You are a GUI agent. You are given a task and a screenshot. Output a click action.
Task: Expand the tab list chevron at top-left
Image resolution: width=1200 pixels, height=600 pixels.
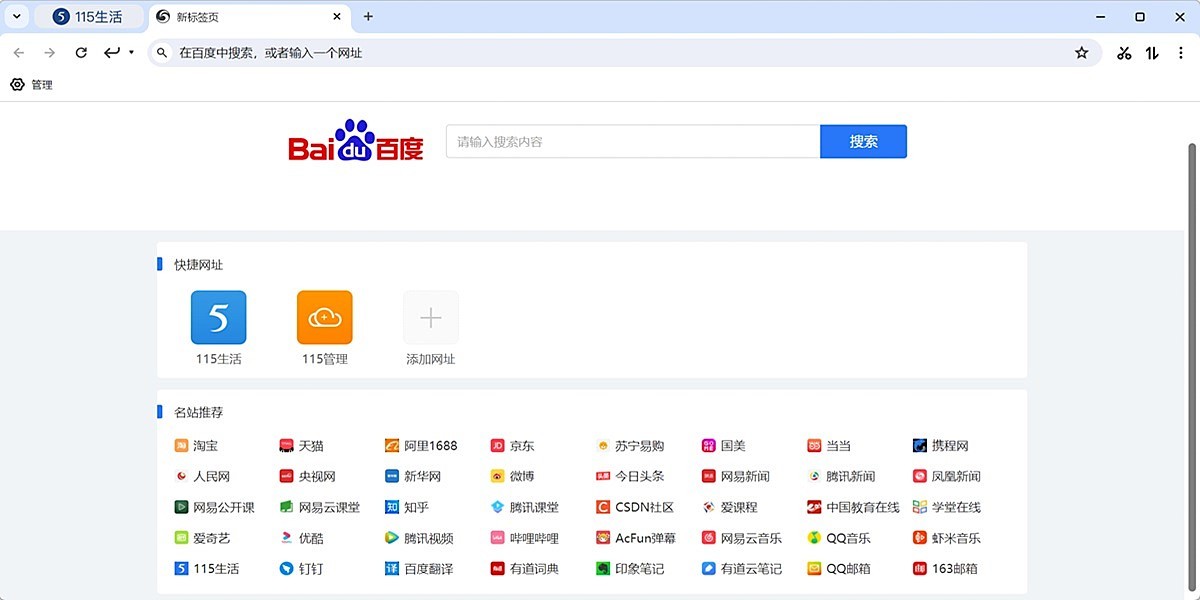tap(17, 17)
